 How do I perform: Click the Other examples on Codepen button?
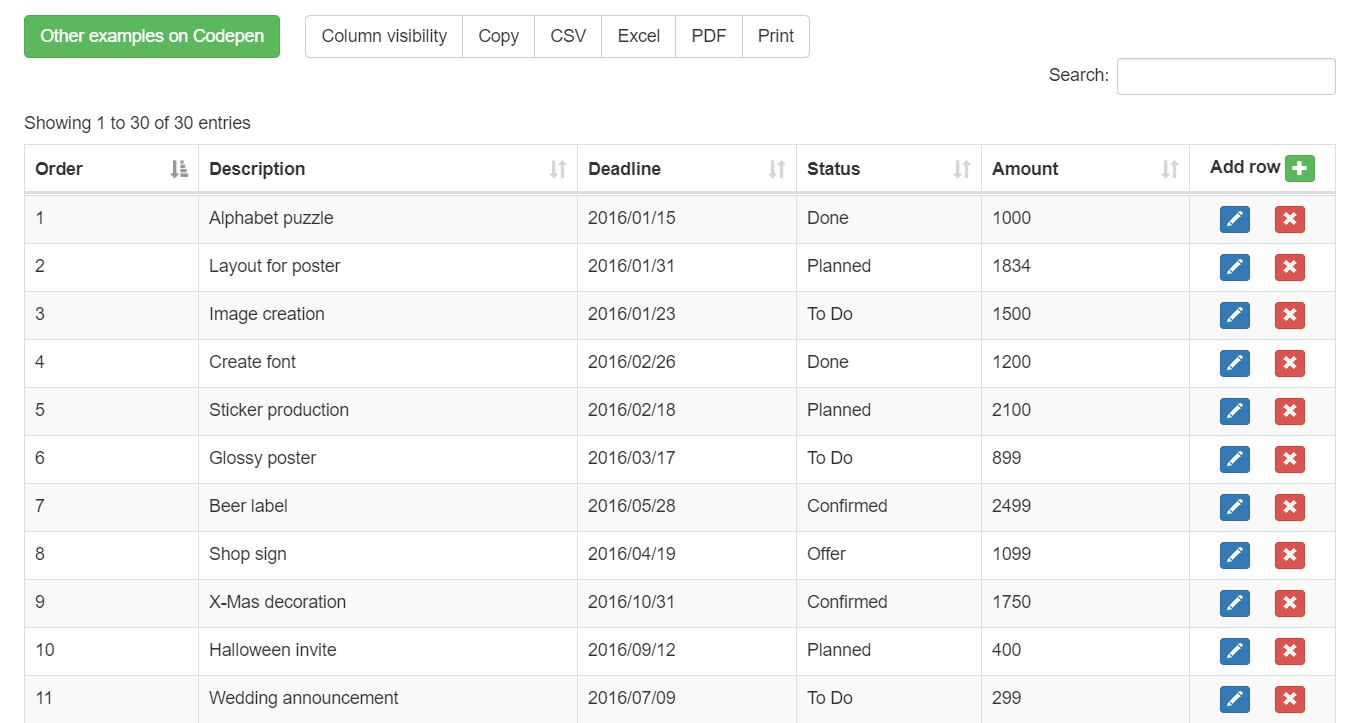[151, 36]
